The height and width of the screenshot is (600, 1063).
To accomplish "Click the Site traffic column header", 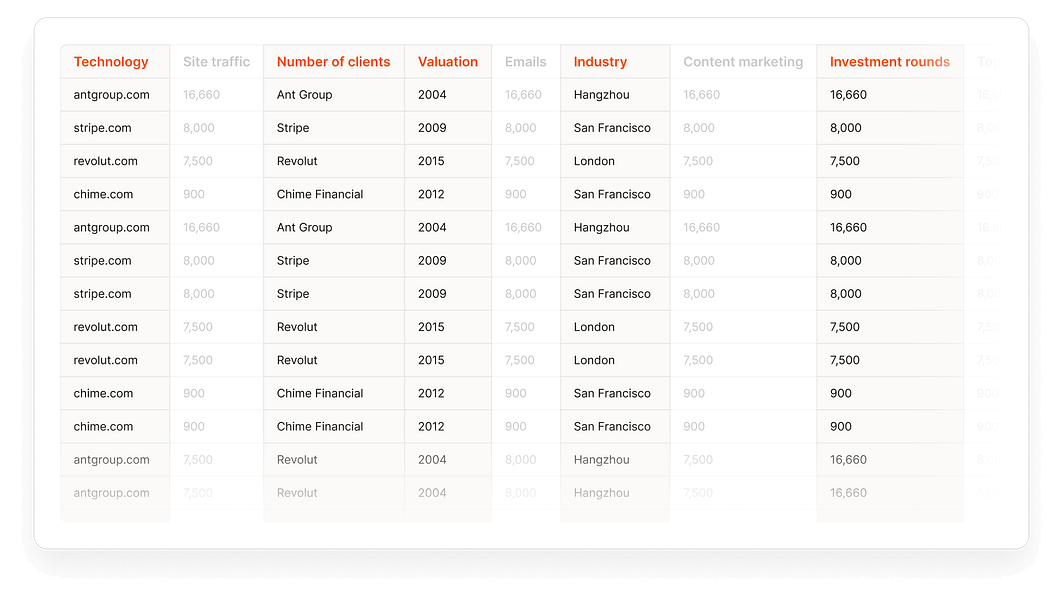I will 216,62.
